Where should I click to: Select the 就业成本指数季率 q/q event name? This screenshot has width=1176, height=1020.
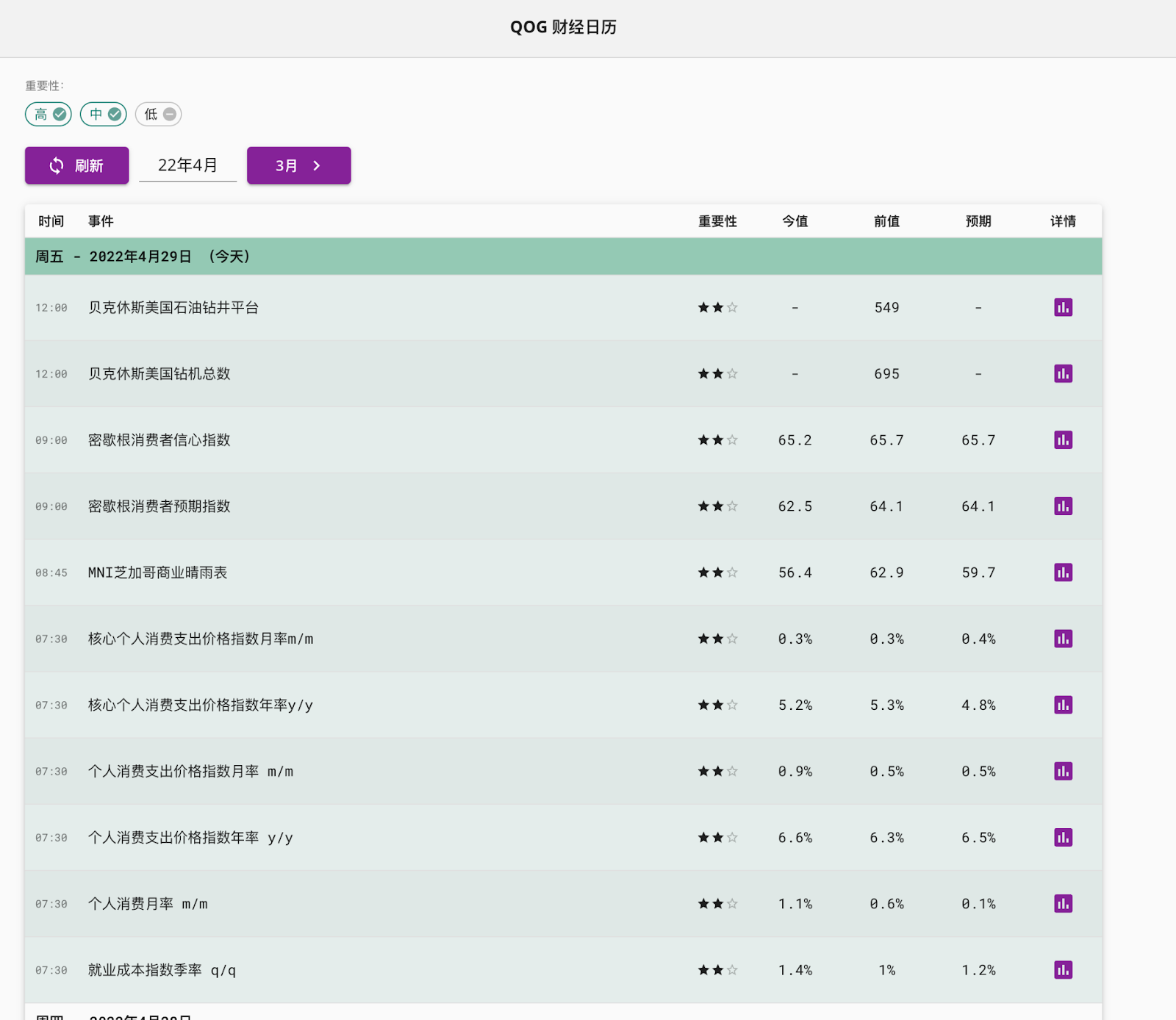(x=162, y=969)
